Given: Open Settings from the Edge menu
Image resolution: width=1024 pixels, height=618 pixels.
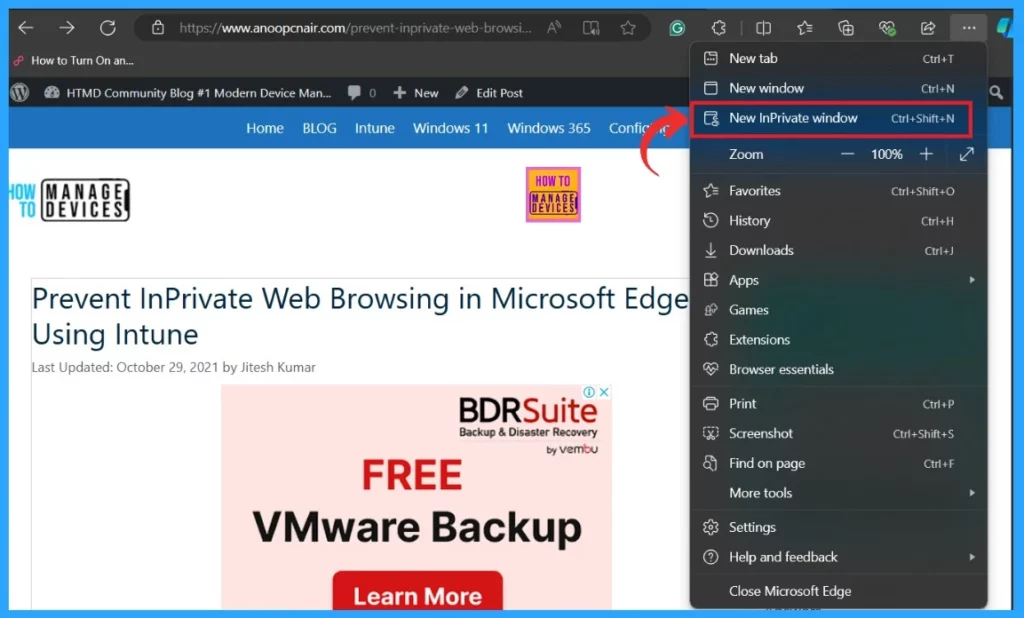Looking at the screenshot, I should [x=839, y=527].
